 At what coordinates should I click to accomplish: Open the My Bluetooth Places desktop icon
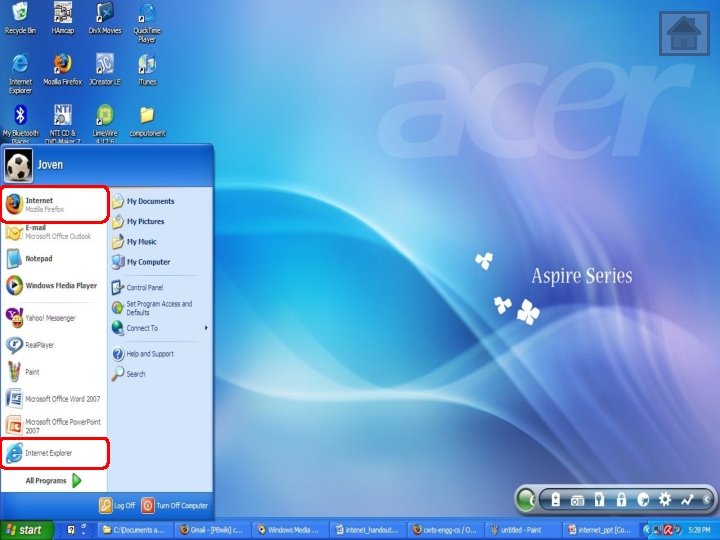[x=20, y=123]
